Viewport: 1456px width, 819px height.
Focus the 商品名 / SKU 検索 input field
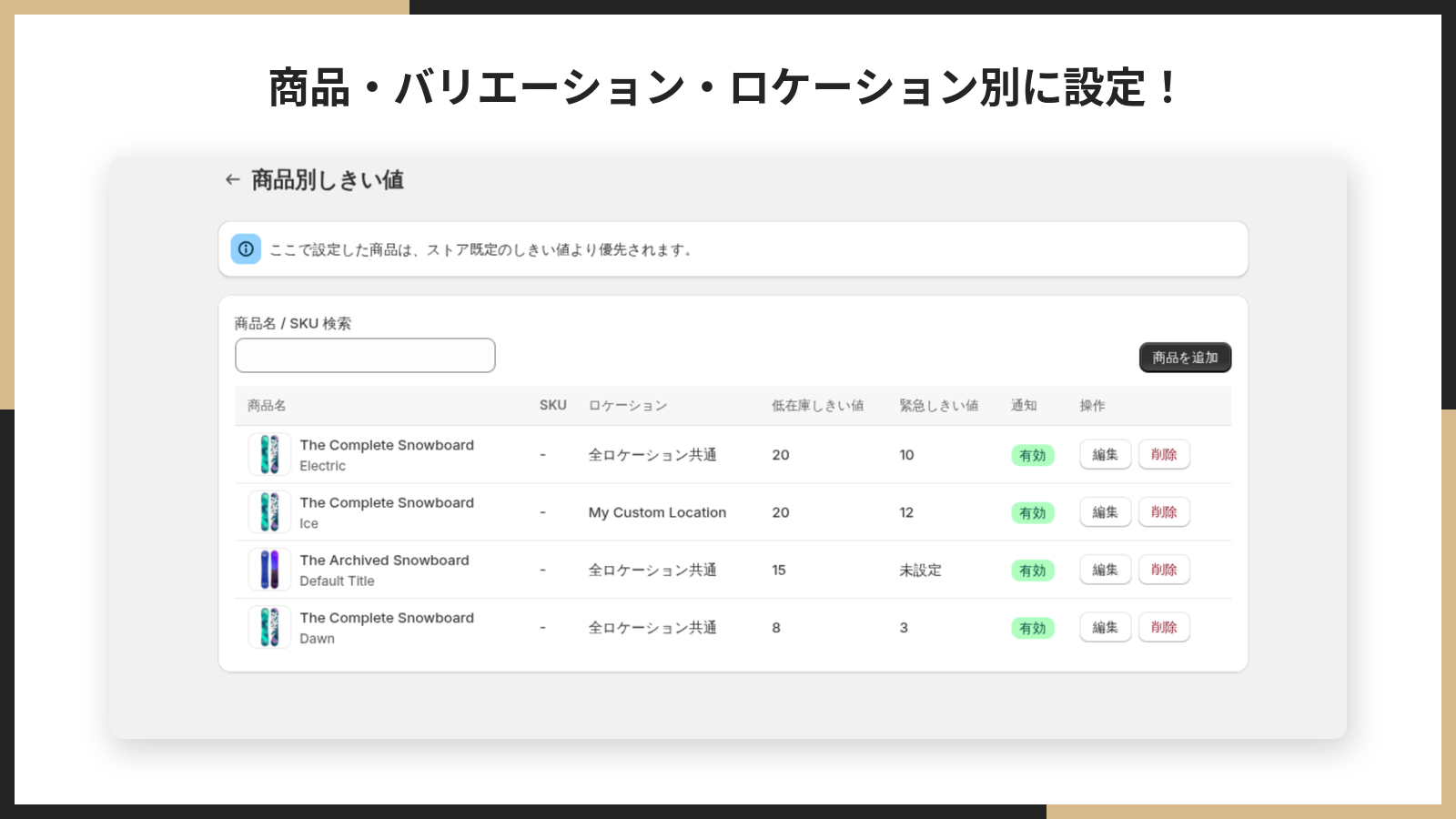pyautogui.click(x=365, y=355)
